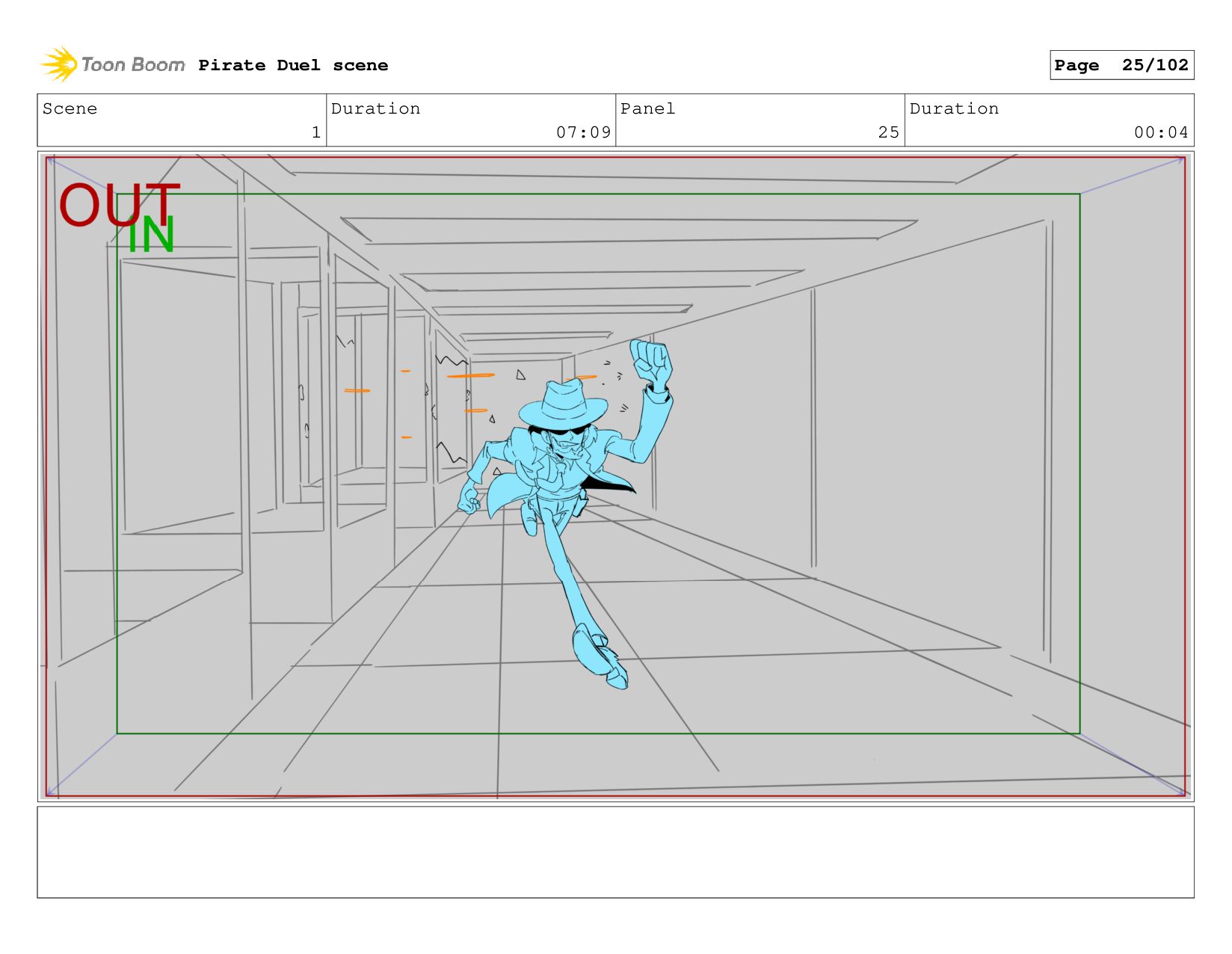Click the 'Page 25/102' box
Viewport: 1232px width, 954px height.
click(x=1121, y=65)
